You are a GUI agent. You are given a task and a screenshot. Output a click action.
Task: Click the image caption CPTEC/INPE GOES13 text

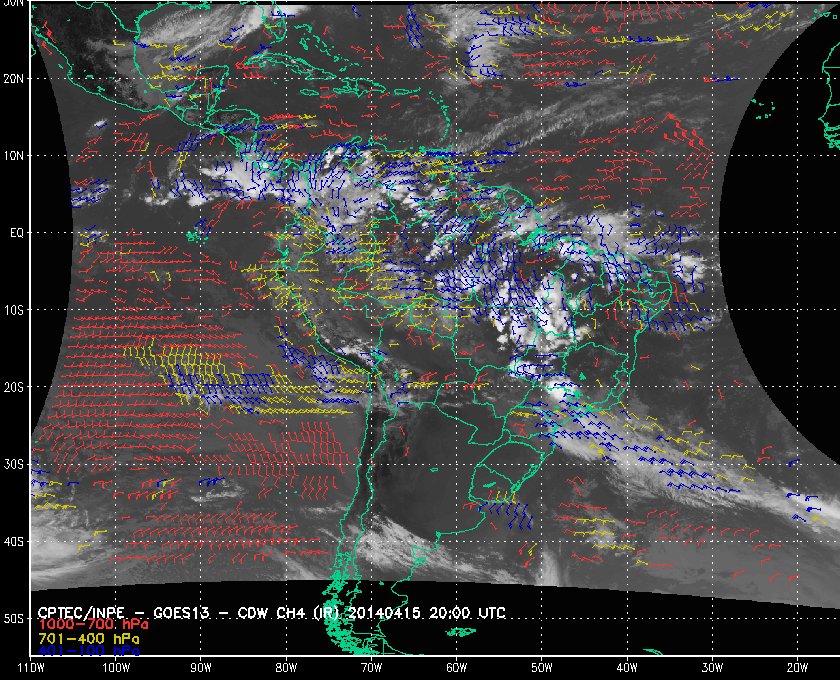tap(272, 613)
